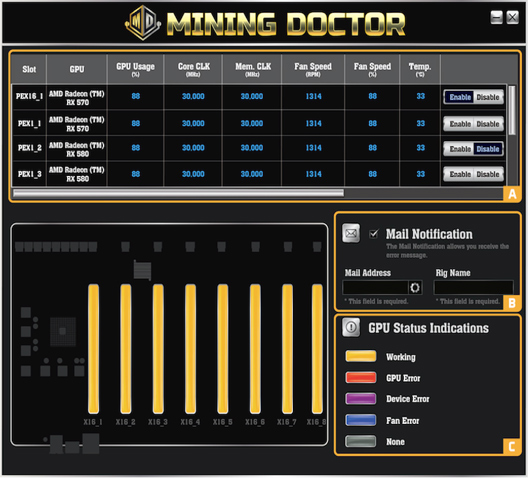Click the Mail Address input field
The width and height of the screenshot is (528, 478).
pos(375,288)
